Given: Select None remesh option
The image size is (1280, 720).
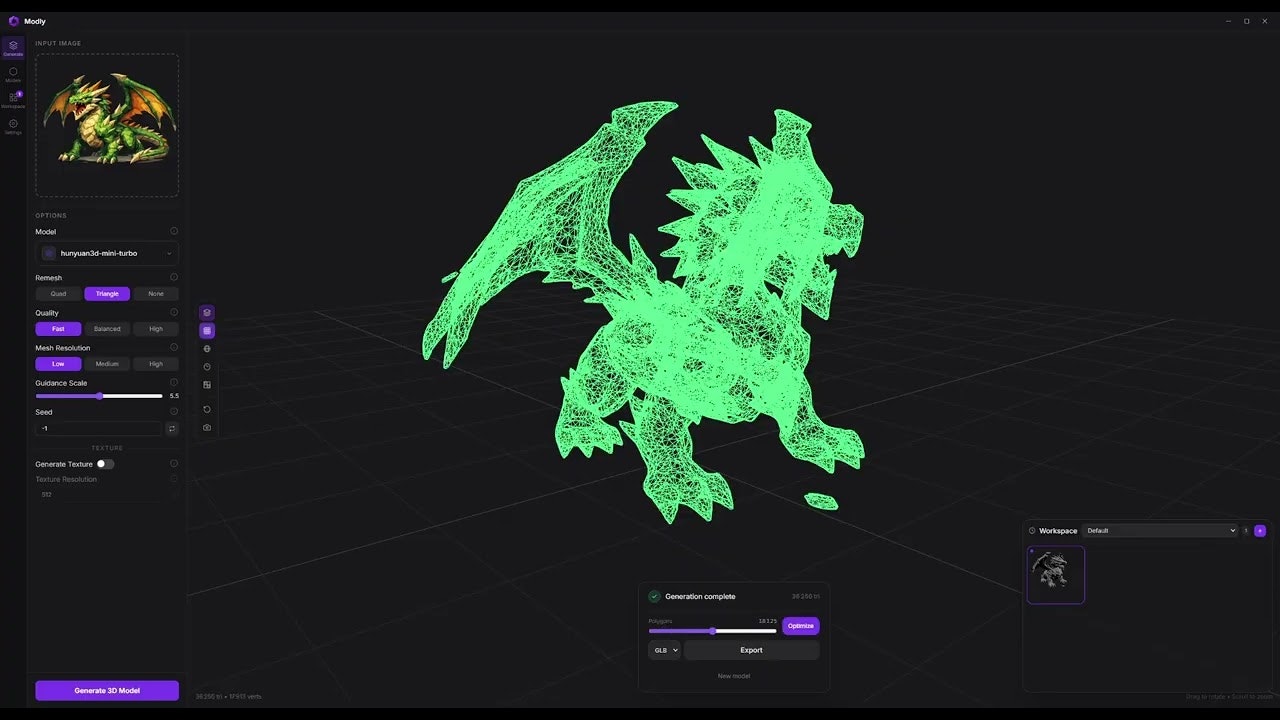Looking at the screenshot, I should click(x=156, y=294).
